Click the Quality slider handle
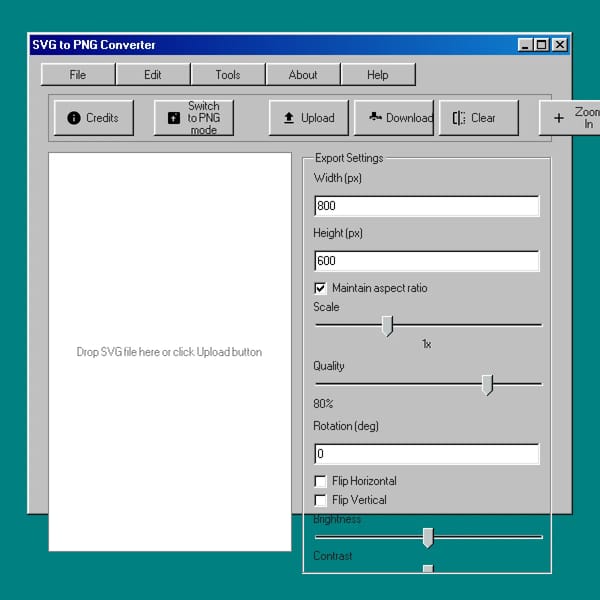Screen dimensions: 600x600 487,385
